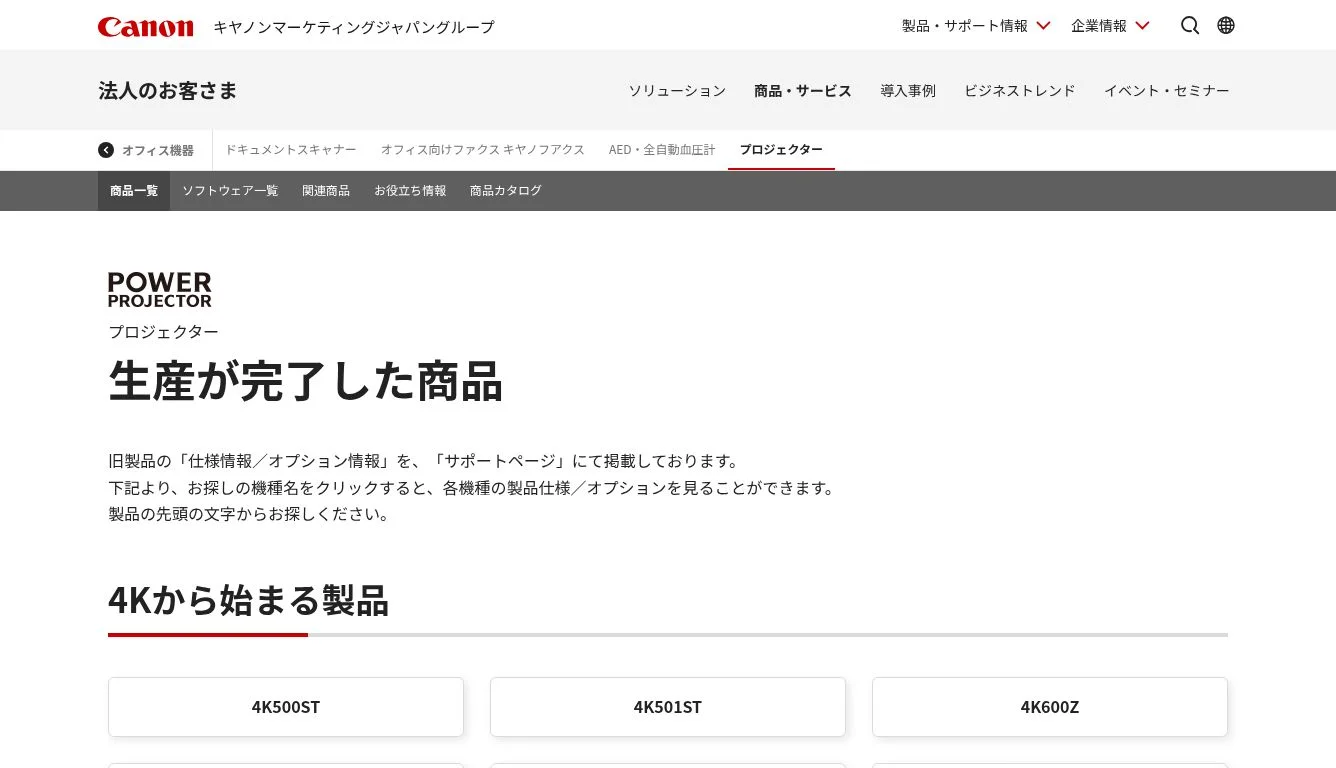The width and height of the screenshot is (1336, 768).
Task: Click the 法人のお客さま heading link
Action: coord(168,91)
